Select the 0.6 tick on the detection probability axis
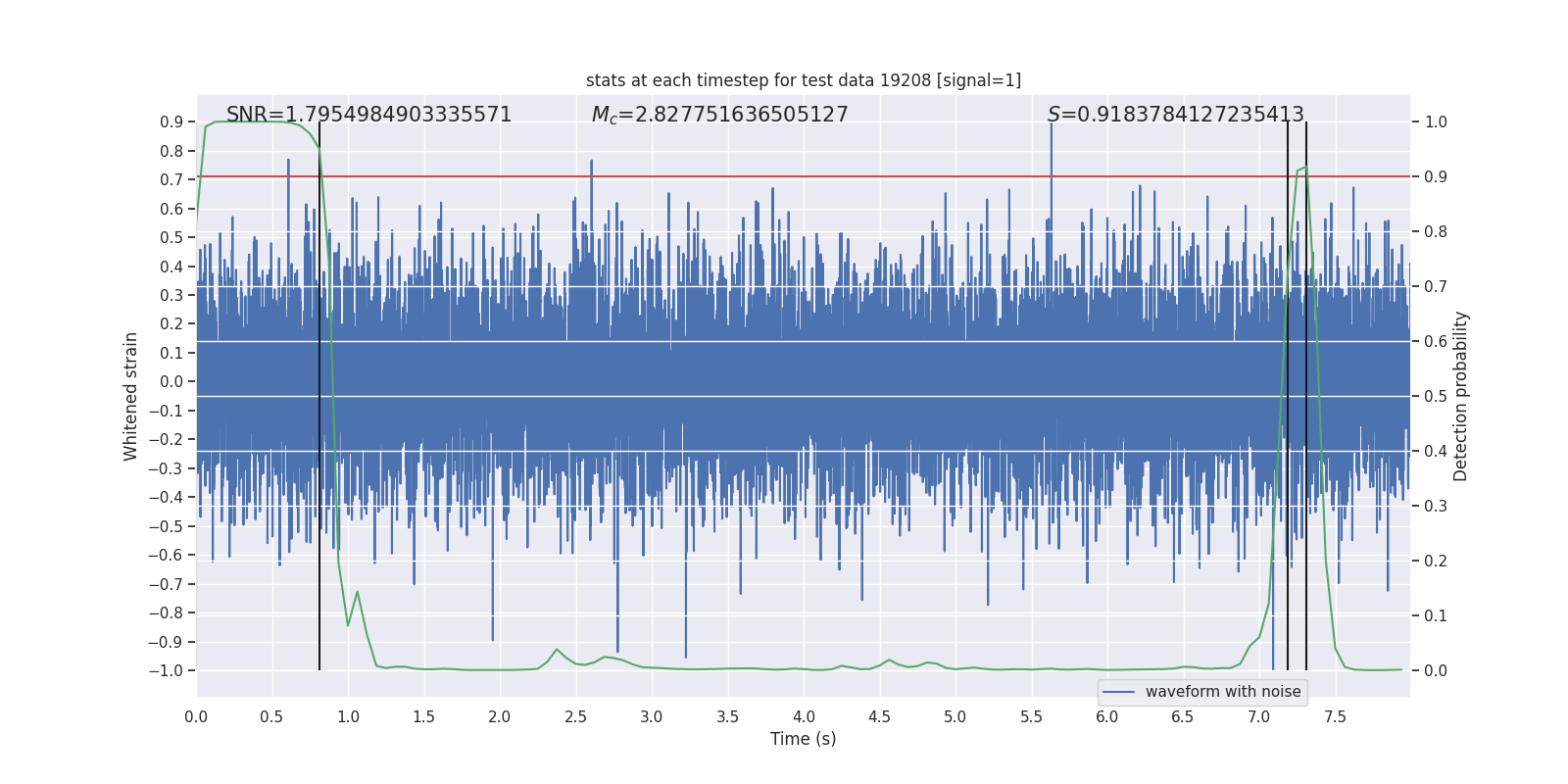Screen dimensions: 1568x784 pyautogui.click(x=1436, y=342)
